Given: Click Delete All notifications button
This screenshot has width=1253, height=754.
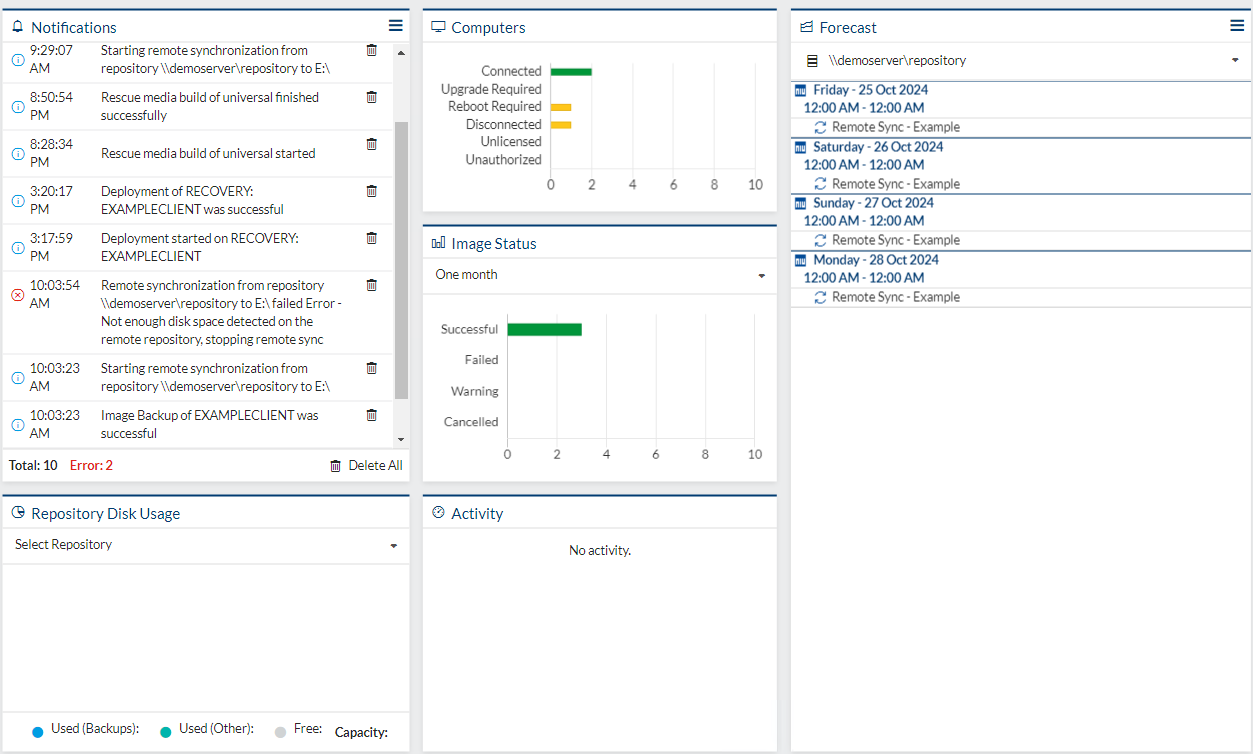Looking at the screenshot, I should pyautogui.click(x=366, y=465).
